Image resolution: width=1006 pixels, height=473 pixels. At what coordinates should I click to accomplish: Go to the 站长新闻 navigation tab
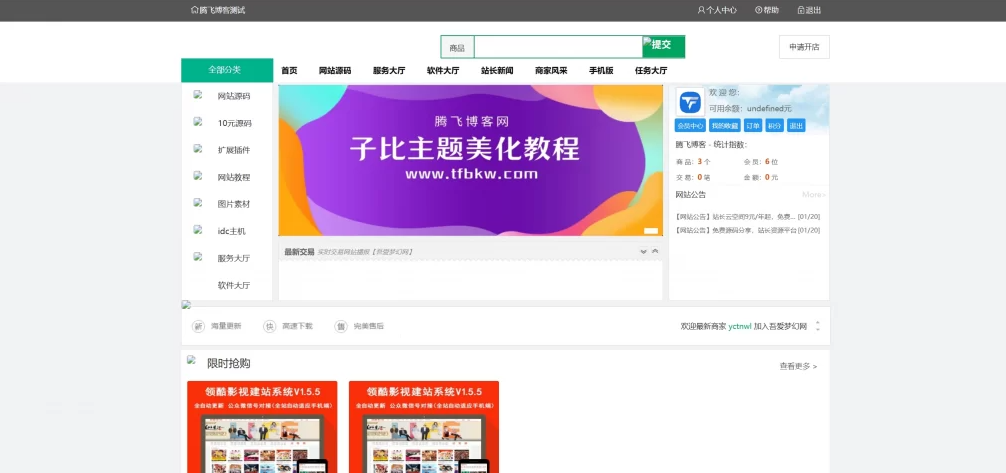point(497,70)
